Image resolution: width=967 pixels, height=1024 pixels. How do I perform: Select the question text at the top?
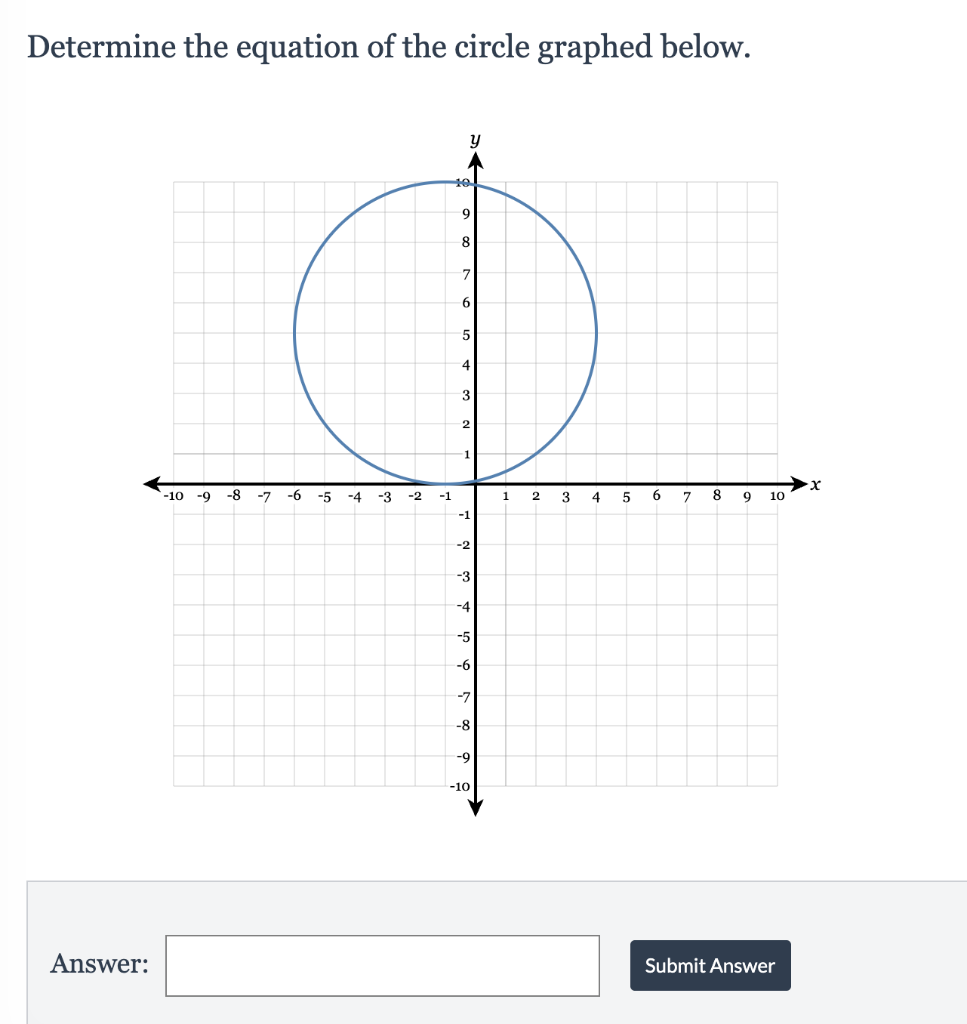click(x=388, y=46)
